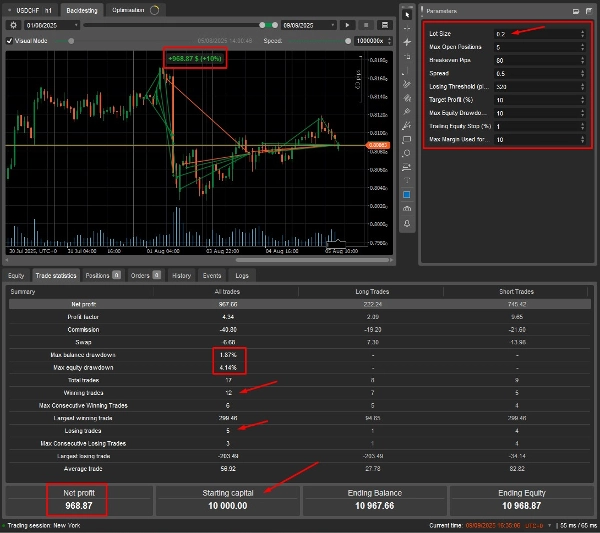Click the Speed slider handle
The height and width of the screenshot is (533, 600).
pos(348,41)
